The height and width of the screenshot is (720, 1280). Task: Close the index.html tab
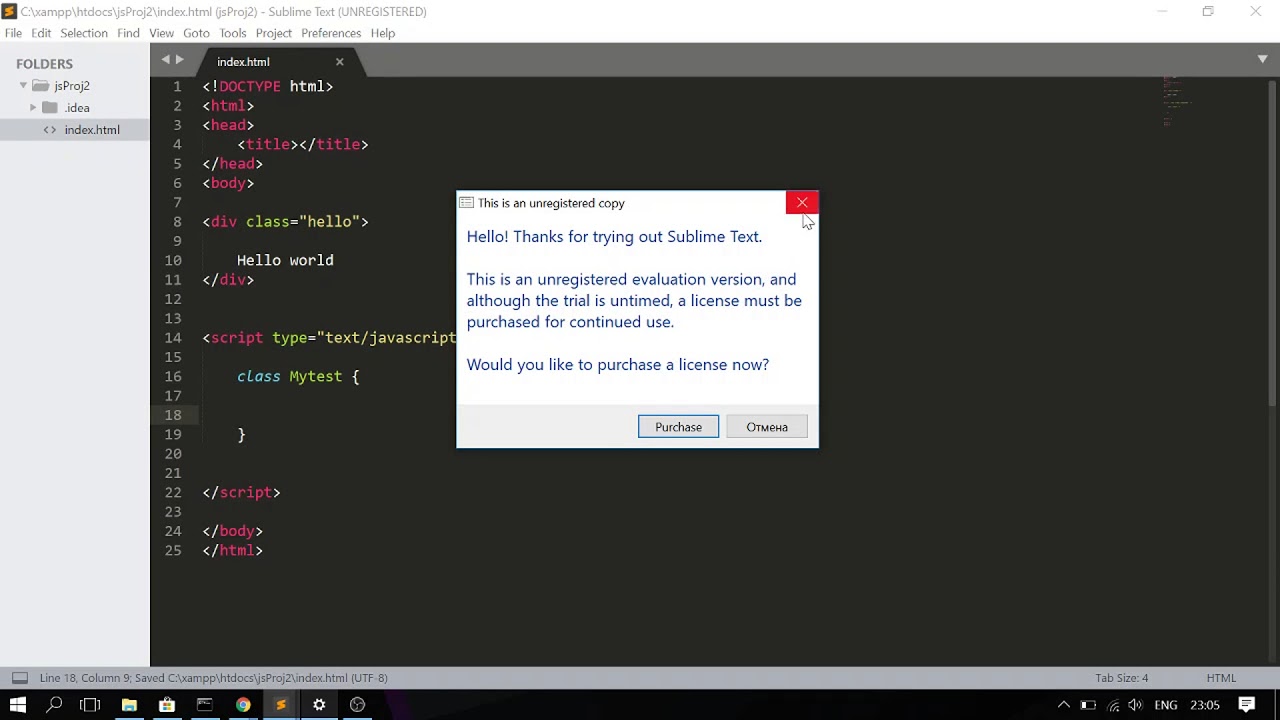pyautogui.click(x=339, y=62)
